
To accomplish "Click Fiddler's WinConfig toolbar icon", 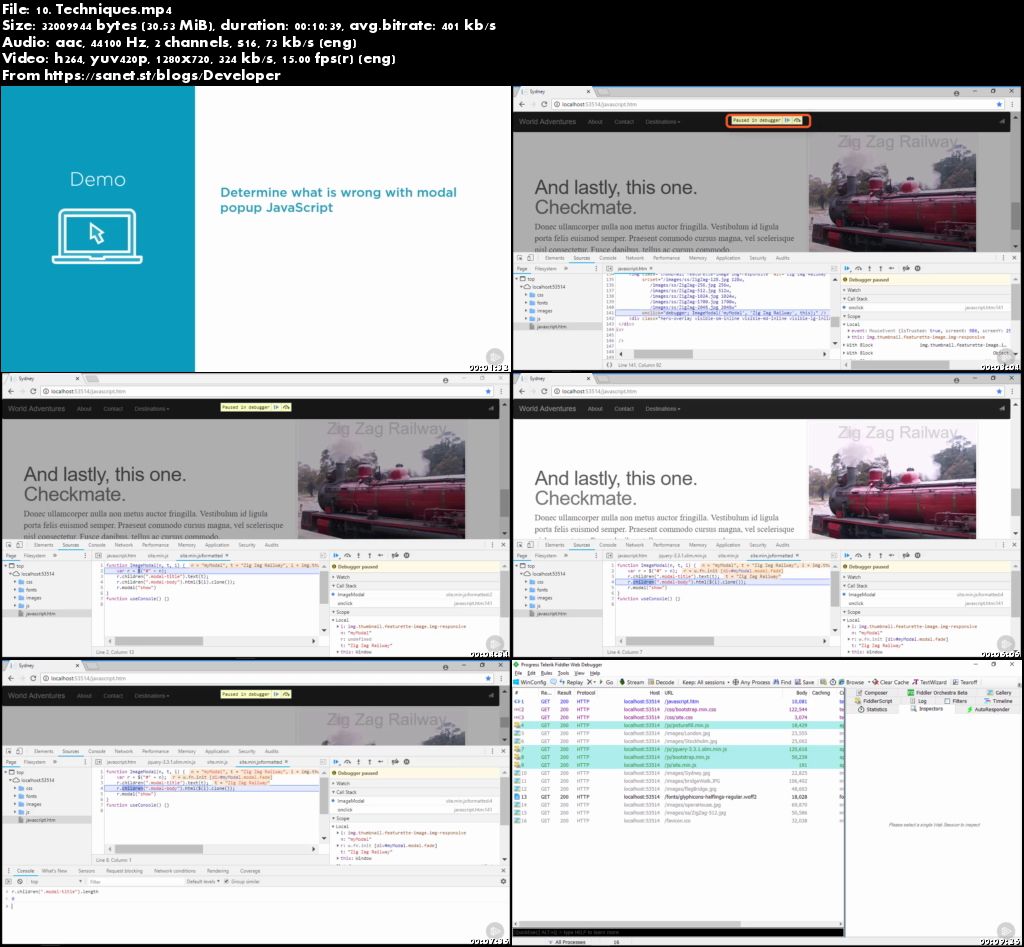I will click(x=531, y=682).
